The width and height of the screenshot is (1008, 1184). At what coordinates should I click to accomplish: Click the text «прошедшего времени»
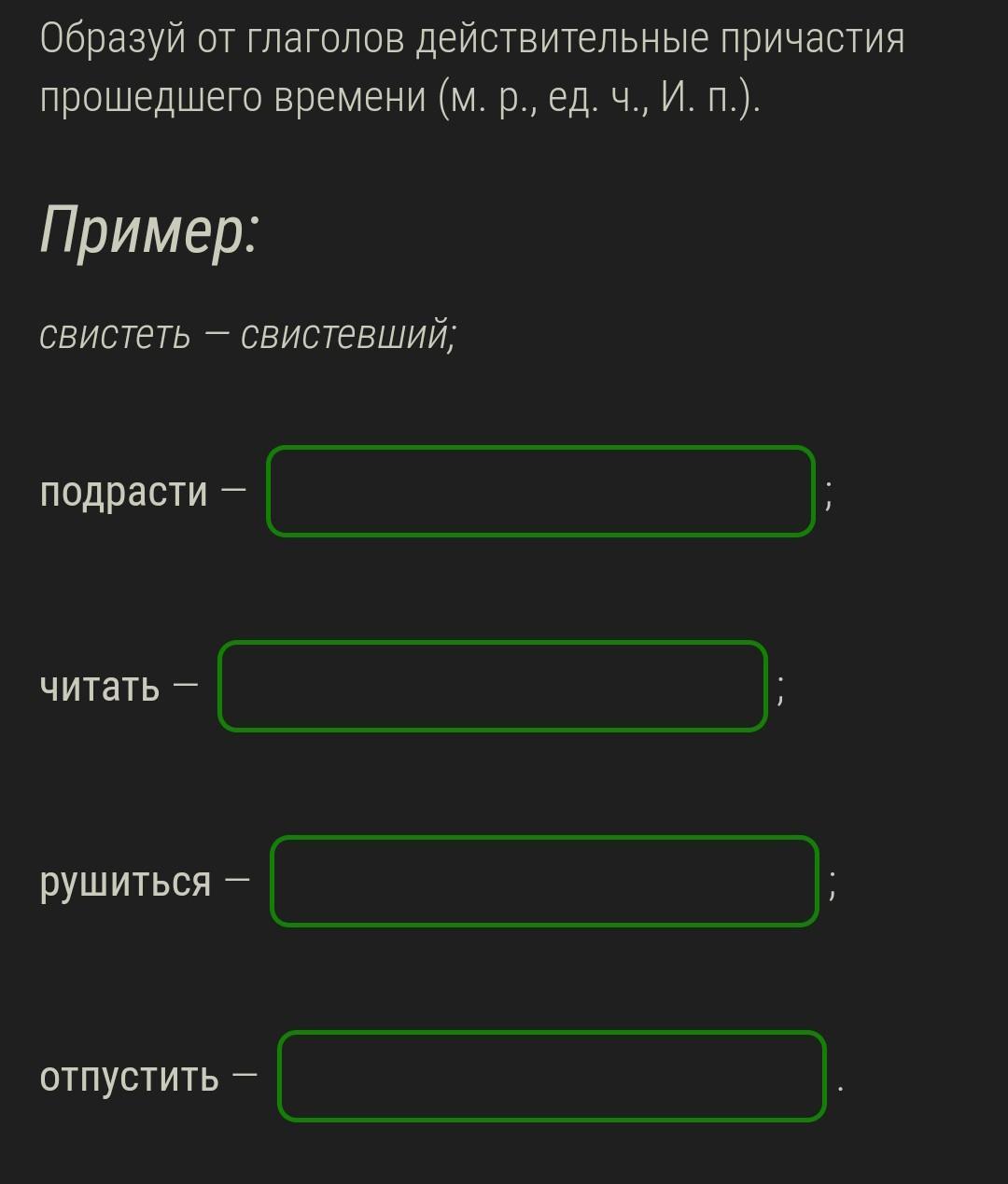(231, 97)
